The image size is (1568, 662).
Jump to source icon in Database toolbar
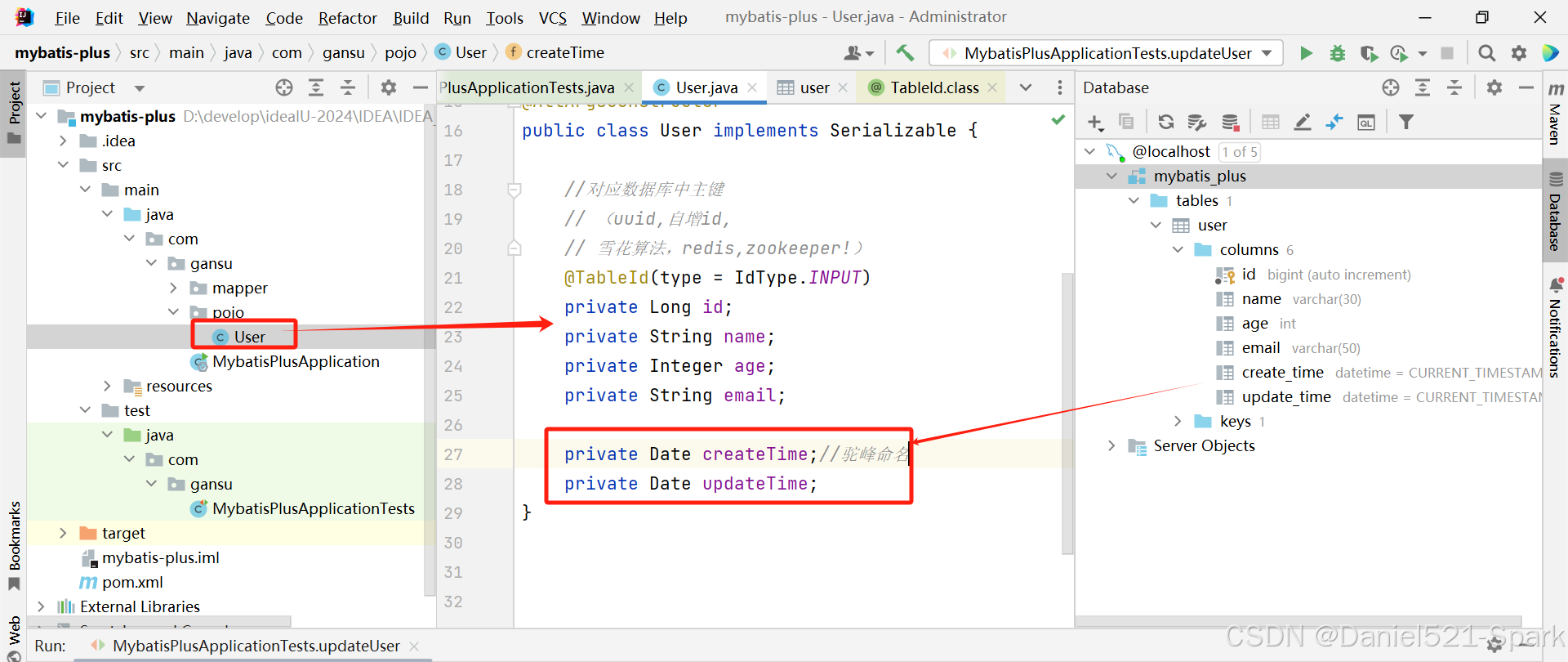(1334, 123)
